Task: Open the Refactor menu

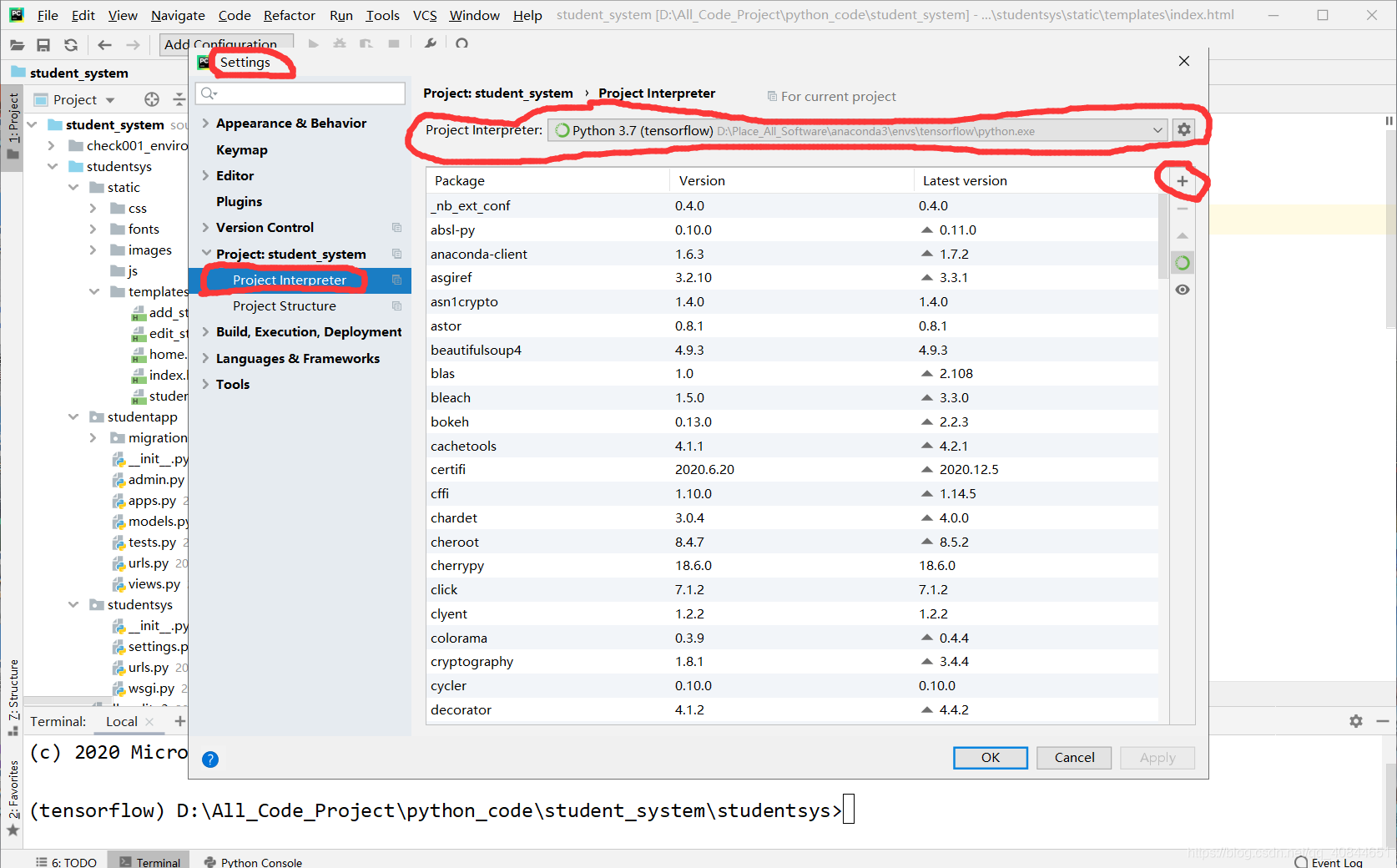Action: click(x=289, y=15)
